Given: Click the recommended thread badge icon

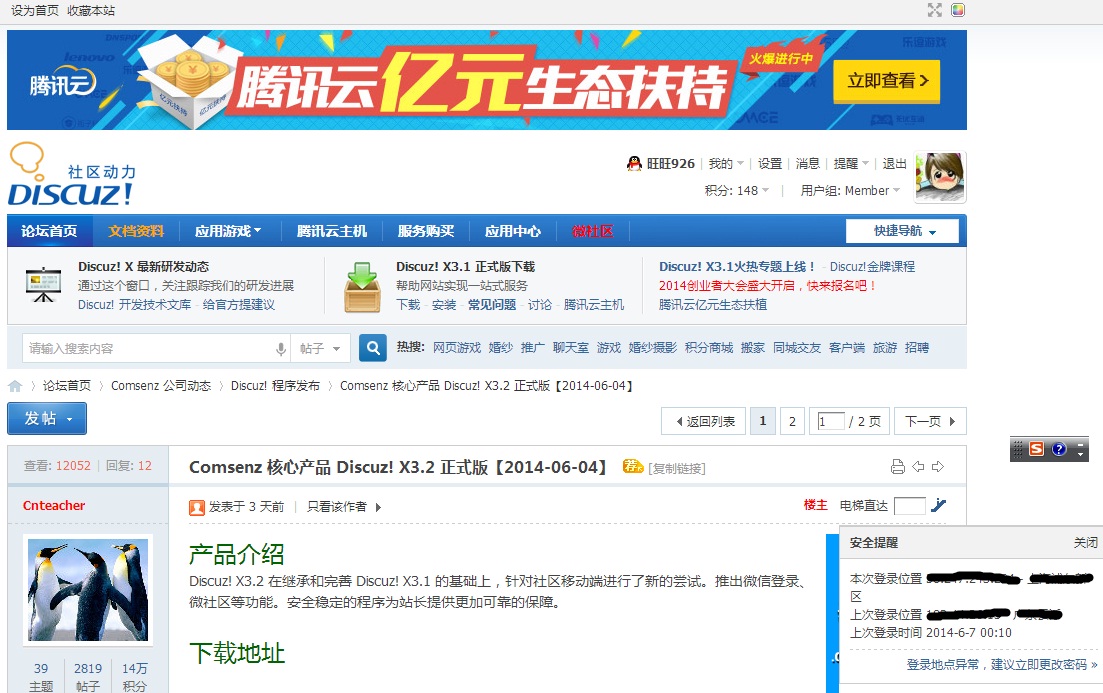Looking at the screenshot, I should tap(632, 466).
